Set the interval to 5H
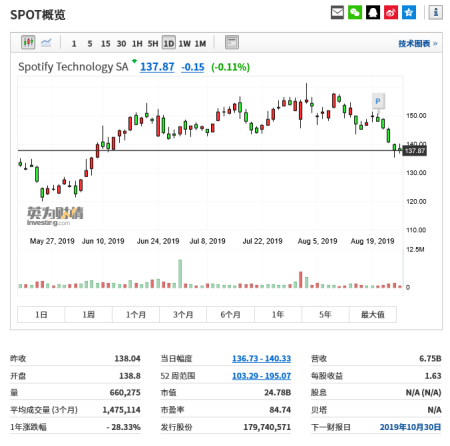This screenshot has height=446, width=450. click(153, 44)
